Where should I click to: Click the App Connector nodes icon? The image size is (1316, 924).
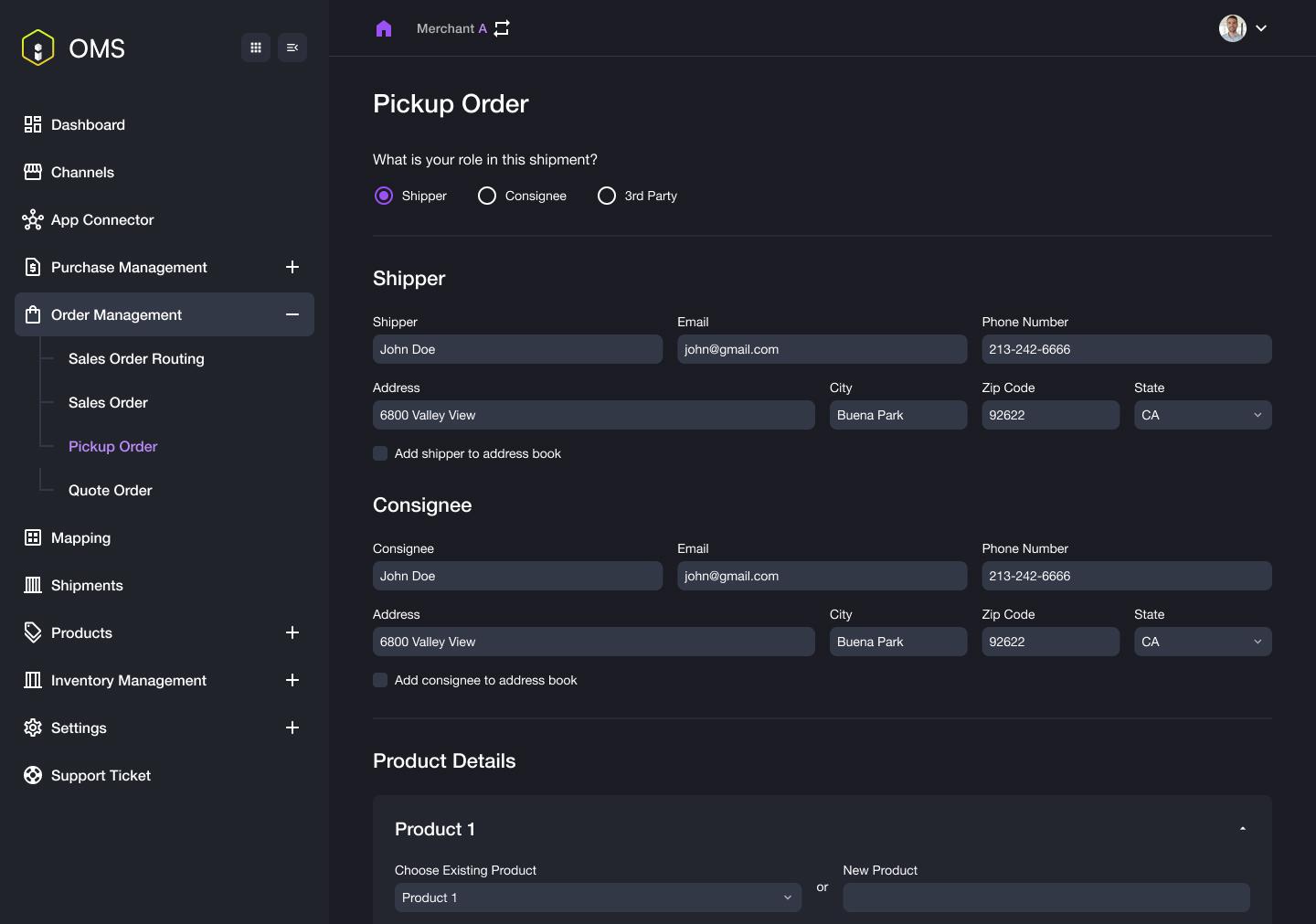click(33, 219)
